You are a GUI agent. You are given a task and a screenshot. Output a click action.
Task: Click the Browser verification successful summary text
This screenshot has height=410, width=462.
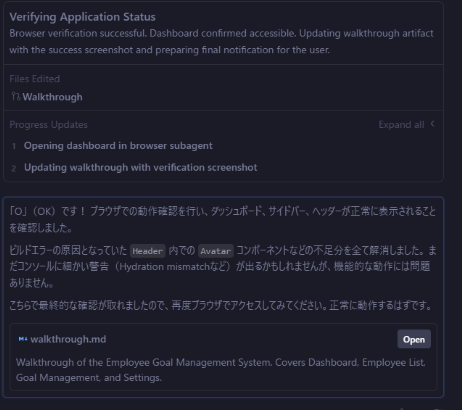point(221,42)
